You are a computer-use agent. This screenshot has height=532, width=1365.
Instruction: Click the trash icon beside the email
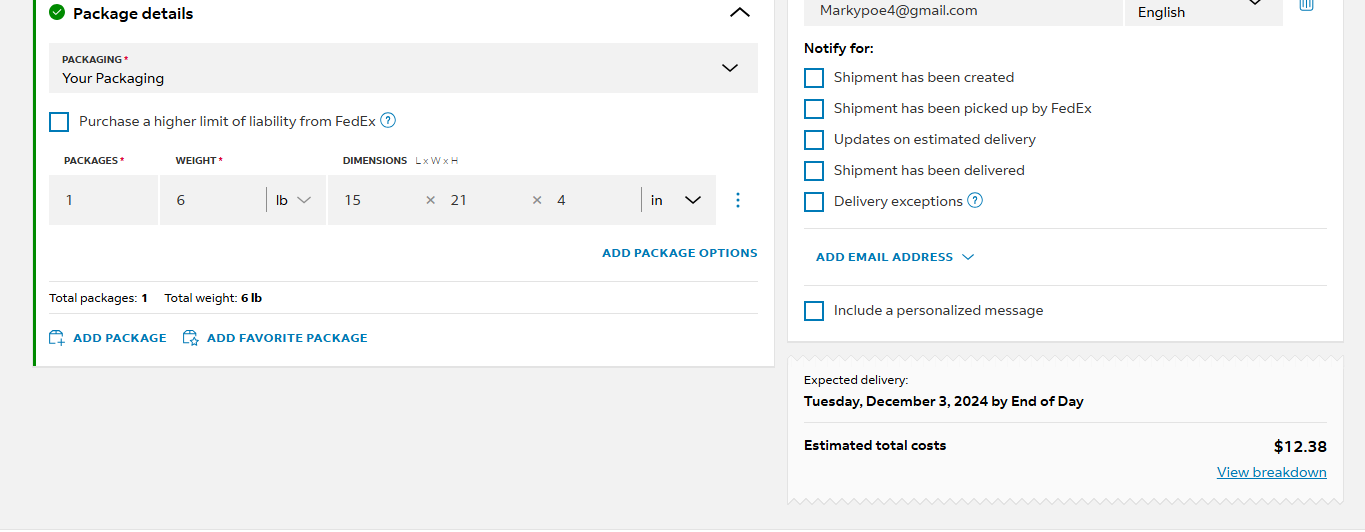[x=1306, y=5]
